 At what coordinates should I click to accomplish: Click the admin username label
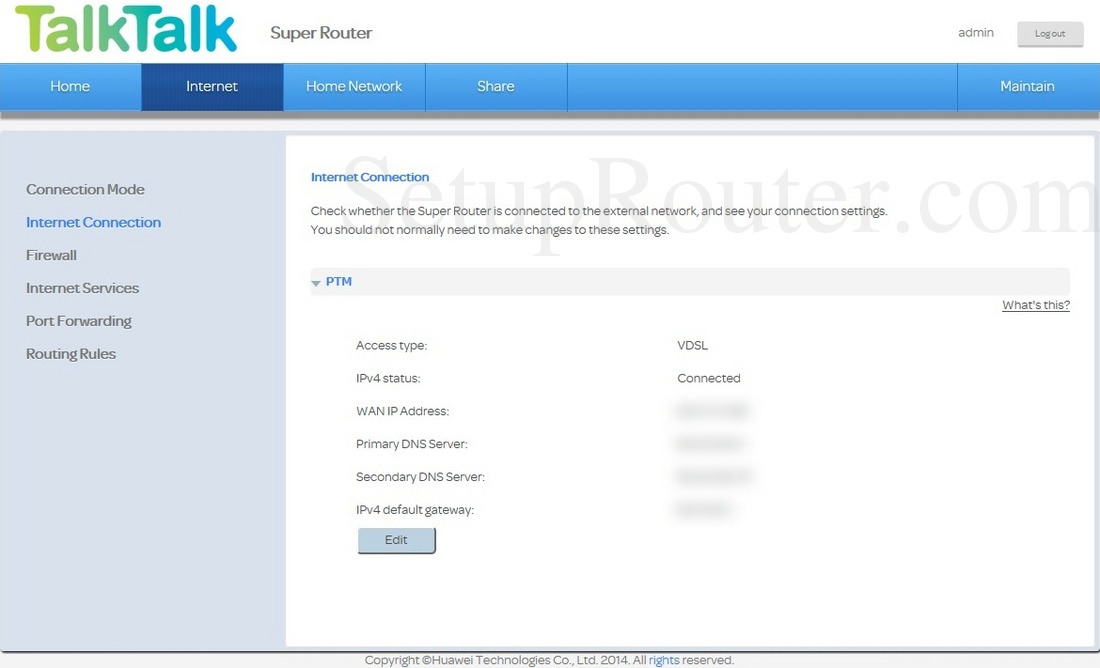pos(975,33)
